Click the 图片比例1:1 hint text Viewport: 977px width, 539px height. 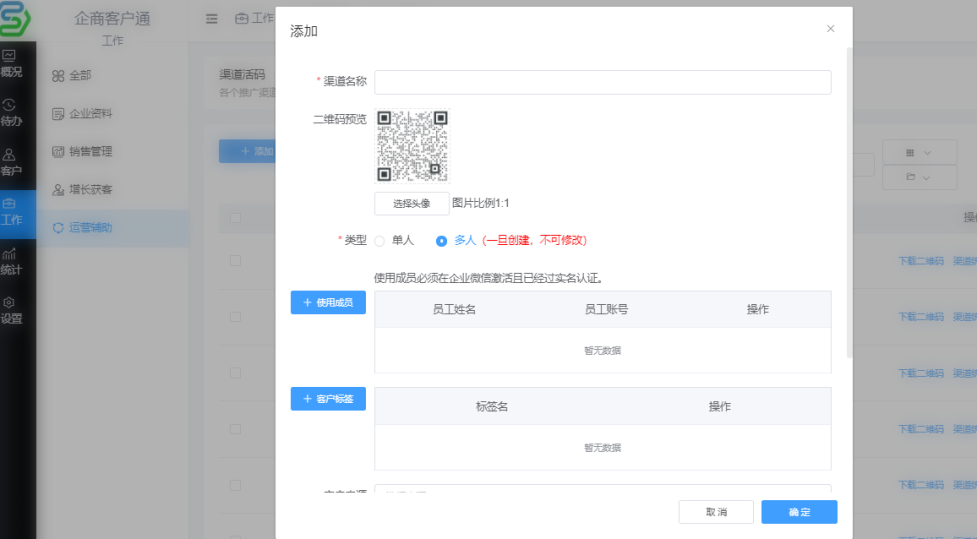[x=480, y=203]
